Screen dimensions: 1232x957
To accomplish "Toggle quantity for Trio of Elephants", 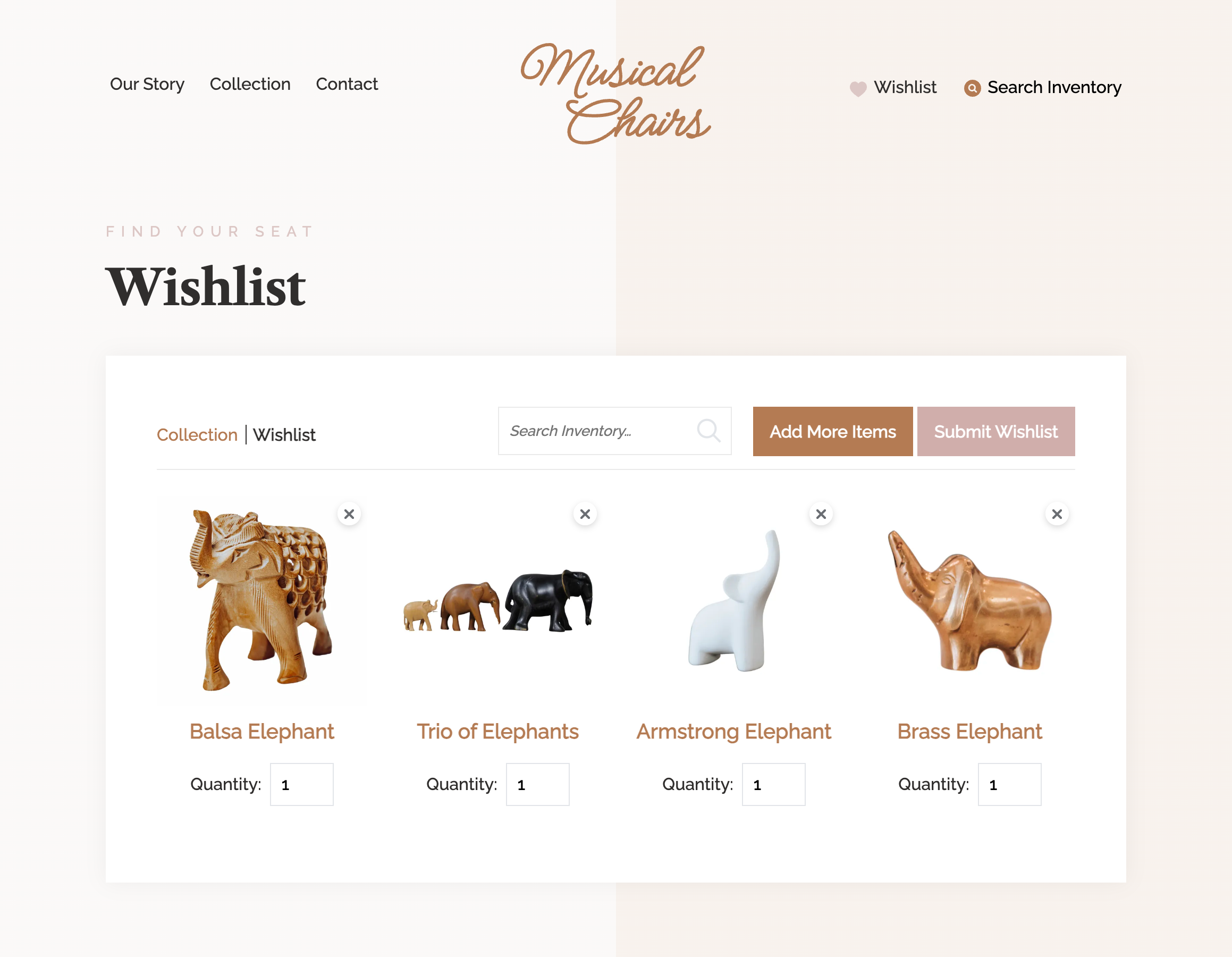I will point(537,783).
